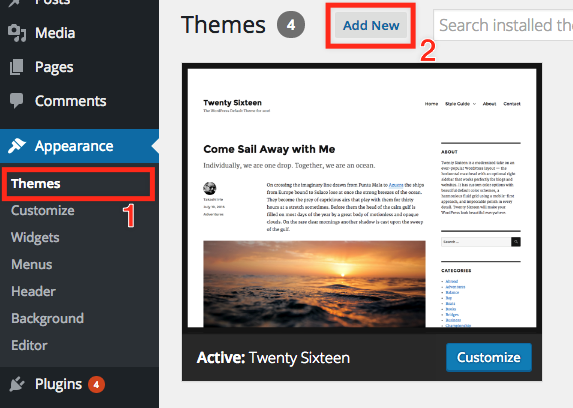Click the Media library icon in sidebar
Image resolution: width=573 pixels, height=408 pixels.
[x=17, y=33]
